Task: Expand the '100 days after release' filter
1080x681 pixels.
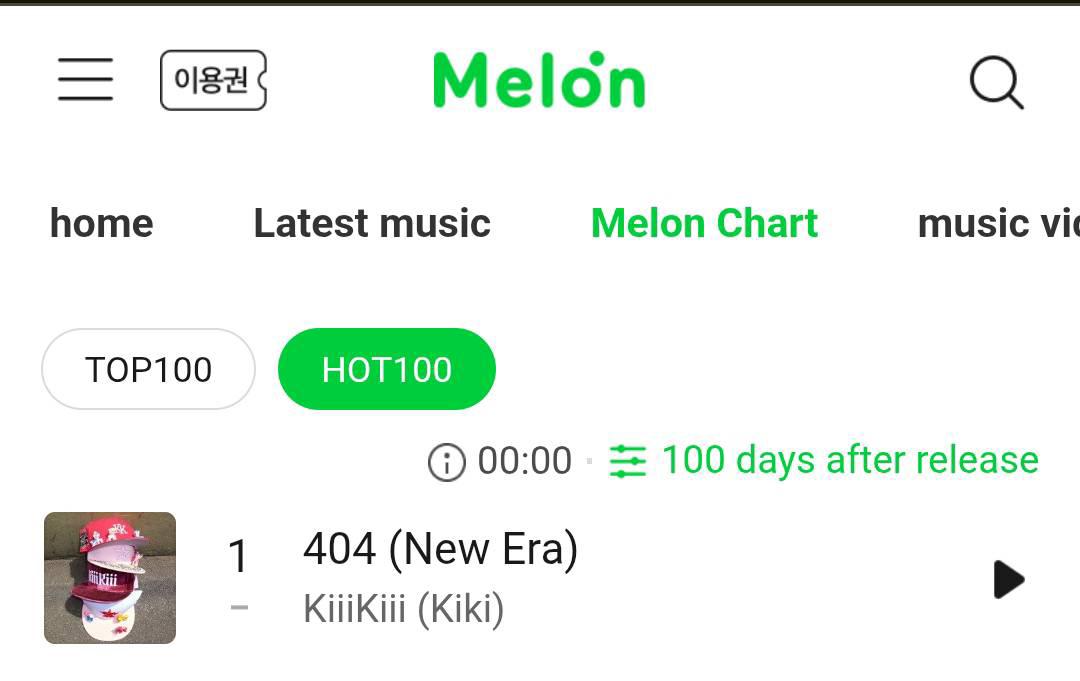Action: click(x=850, y=460)
